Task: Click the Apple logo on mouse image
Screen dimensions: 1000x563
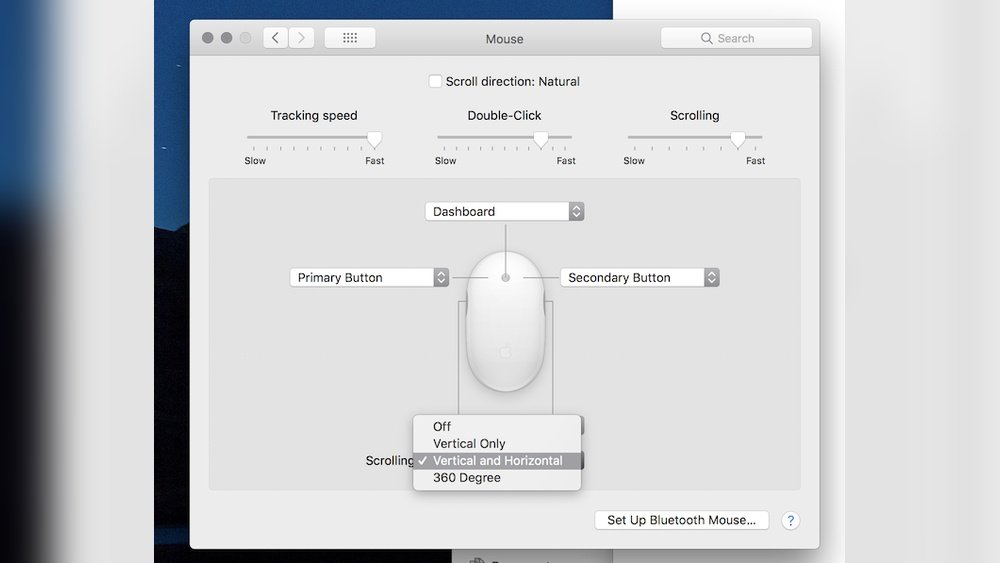Action: point(506,352)
